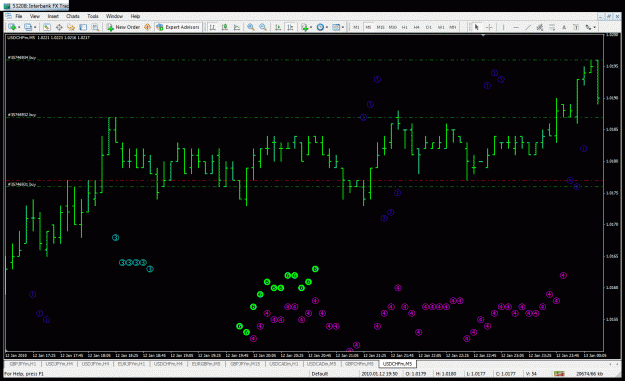Screen dimensions: 625x381
Task: Select the H4 timeframe button
Action: tap(417, 27)
